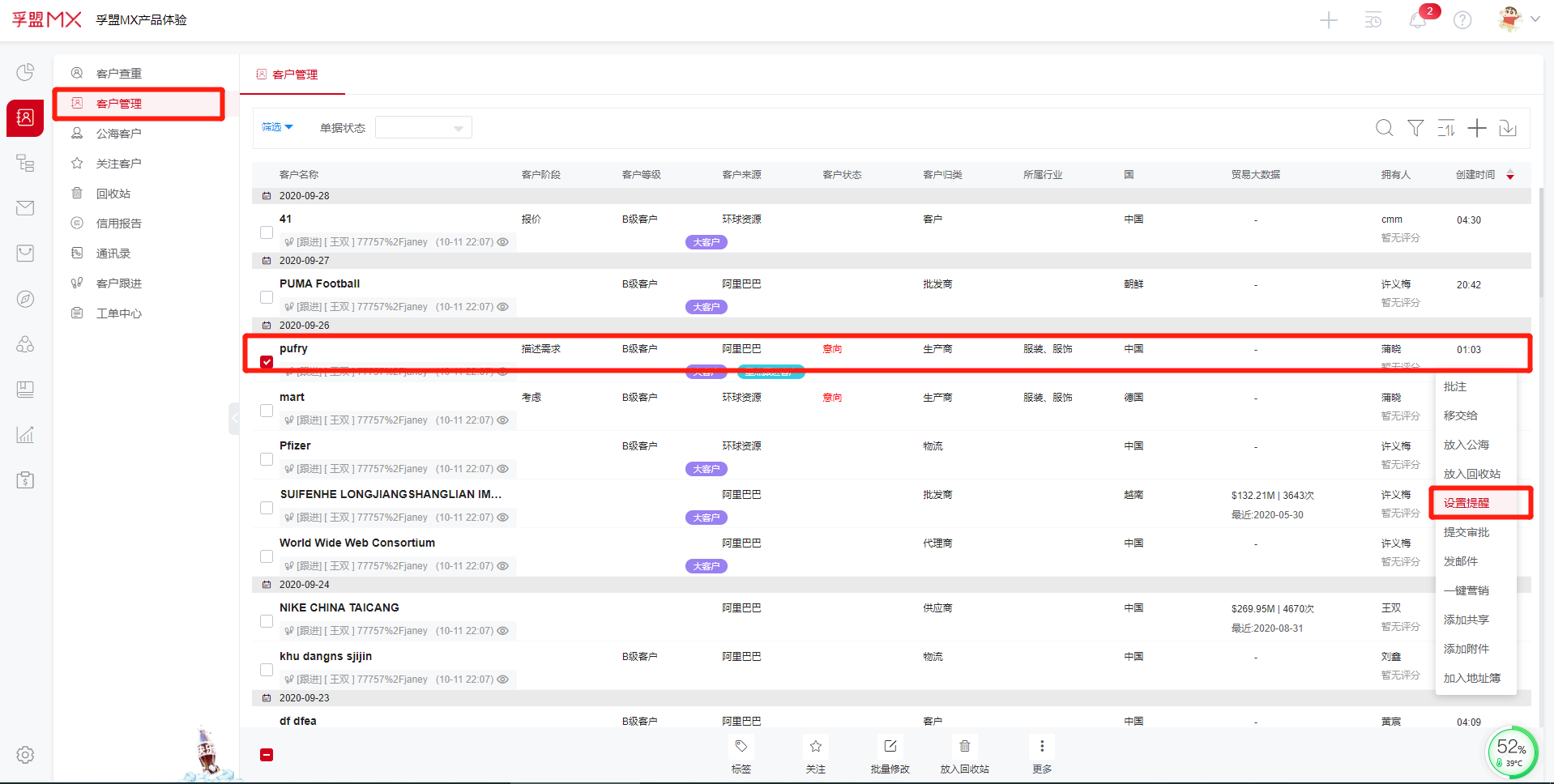Choose 移交给 in the context menu
The width and height of the screenshot is (1554, 784).
(1460, 415)
